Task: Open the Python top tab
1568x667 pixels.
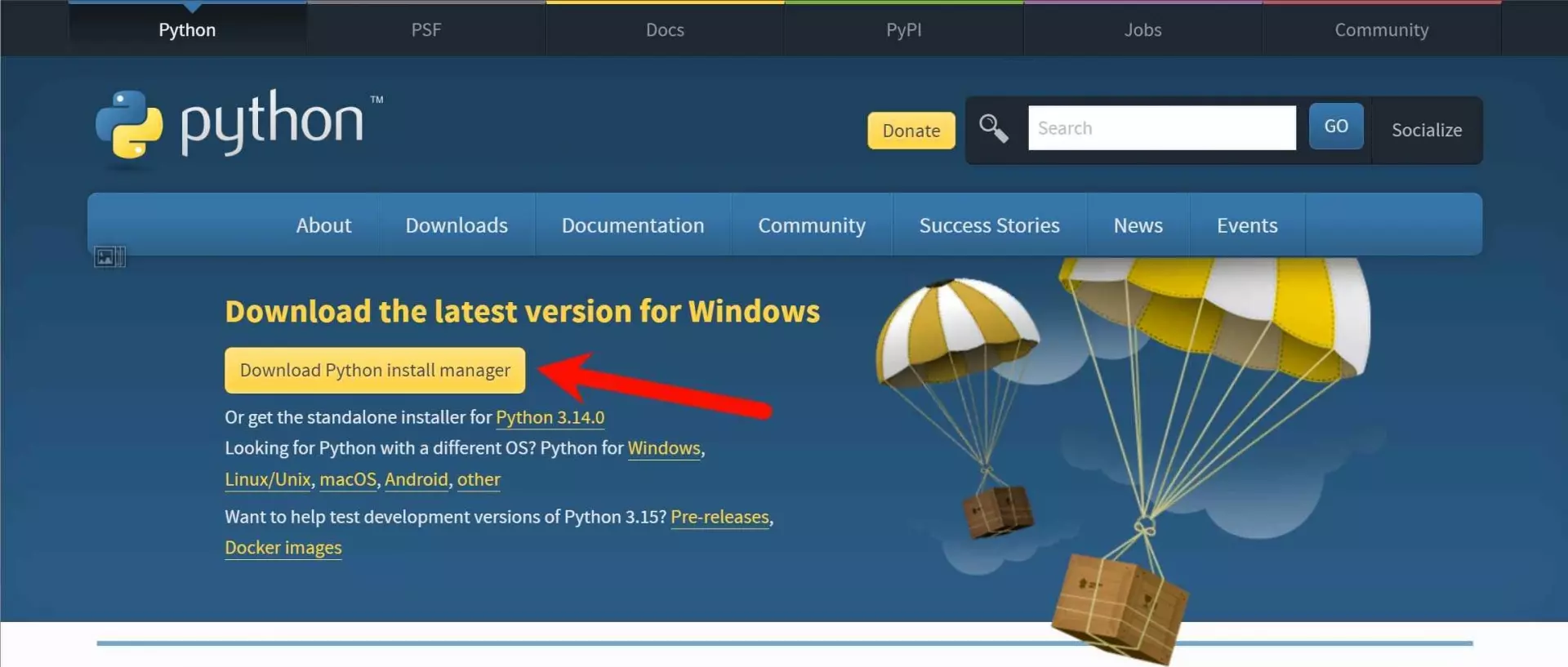Action: coord(187,29)
